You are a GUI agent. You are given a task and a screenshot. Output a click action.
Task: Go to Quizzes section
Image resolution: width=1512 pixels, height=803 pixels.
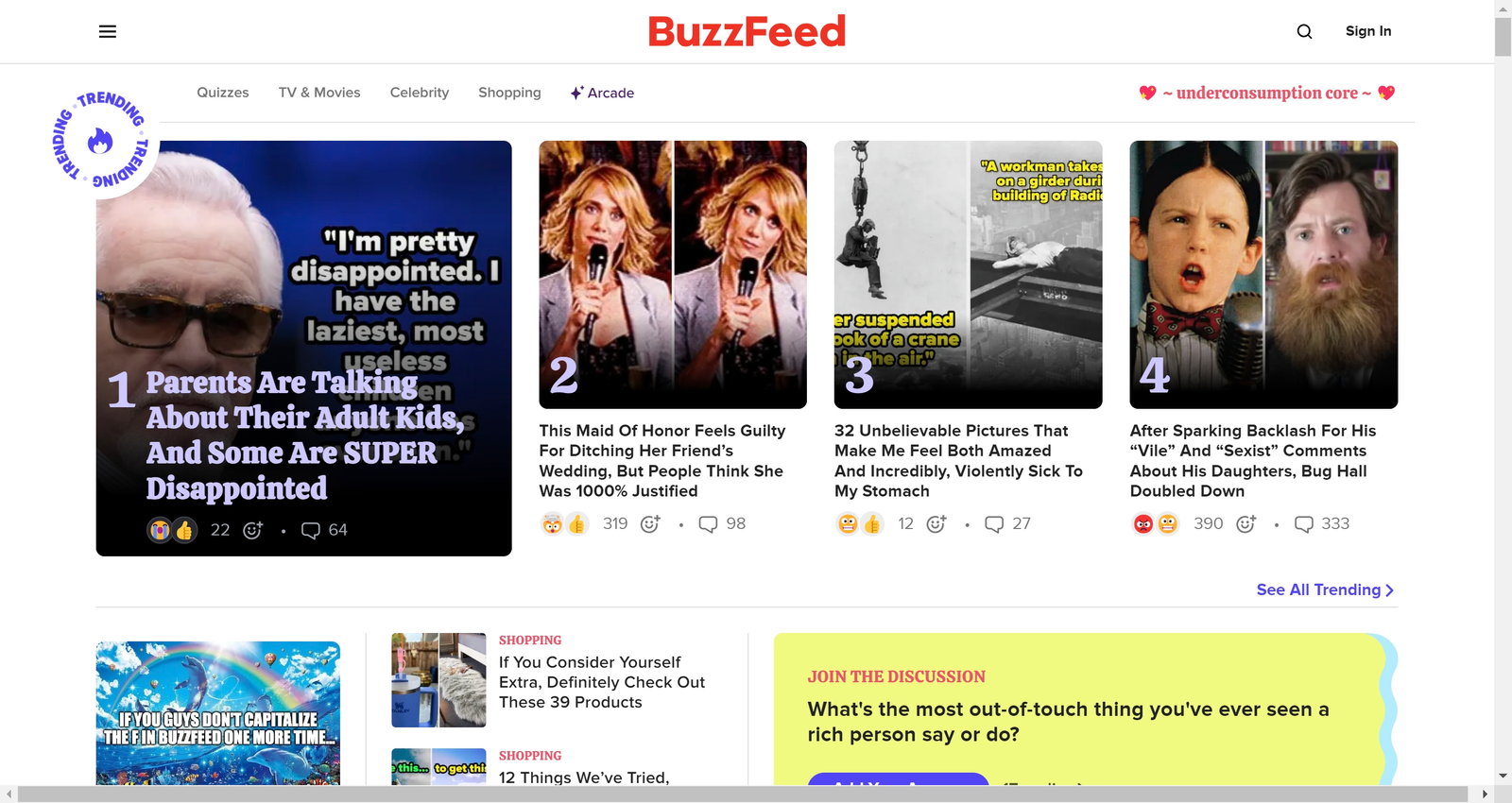(x=223, y=93)
